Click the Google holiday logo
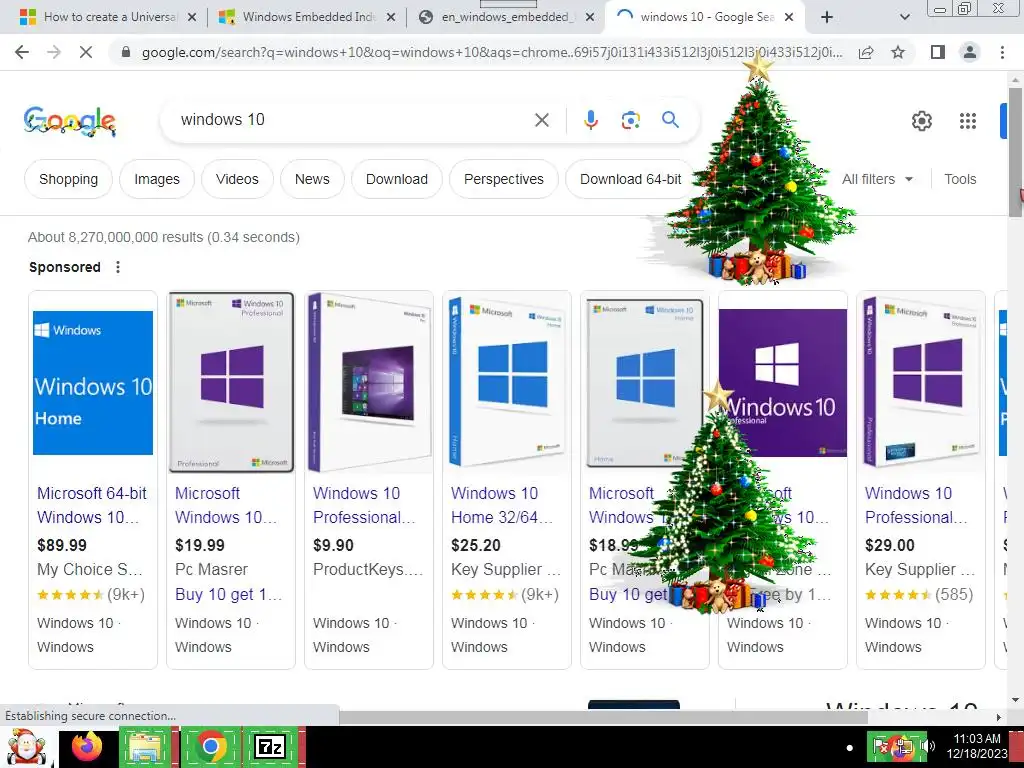Viewport: 1024px width, 768px height. [70, 121]
